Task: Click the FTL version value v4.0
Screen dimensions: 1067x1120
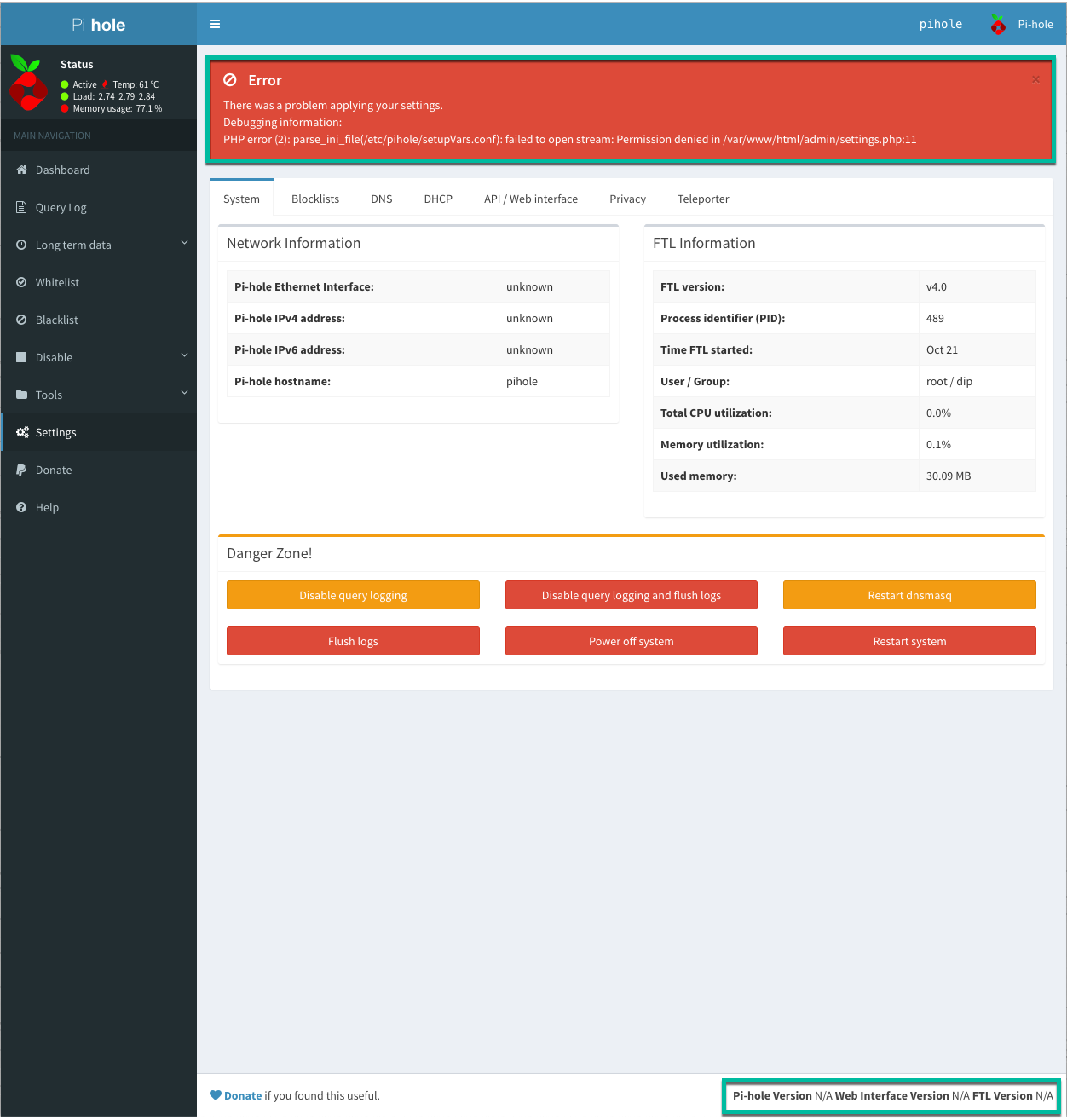Action: 937,286
